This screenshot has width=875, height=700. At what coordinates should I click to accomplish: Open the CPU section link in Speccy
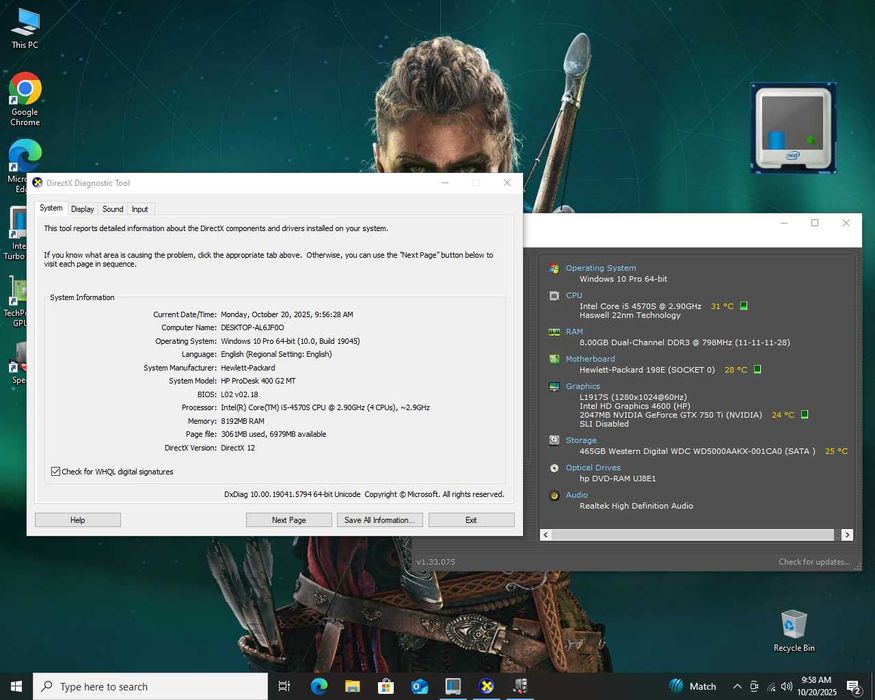pos(574,295)
